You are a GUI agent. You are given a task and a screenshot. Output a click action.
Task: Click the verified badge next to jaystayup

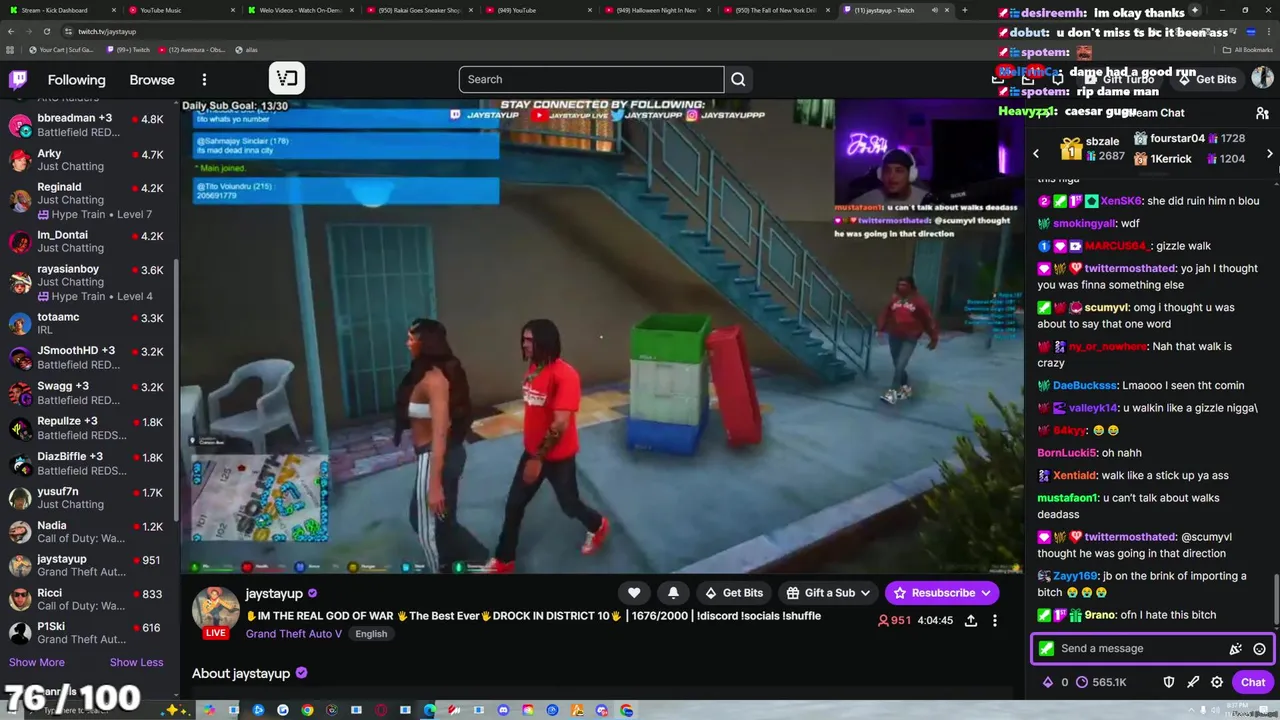pos(312,593)
